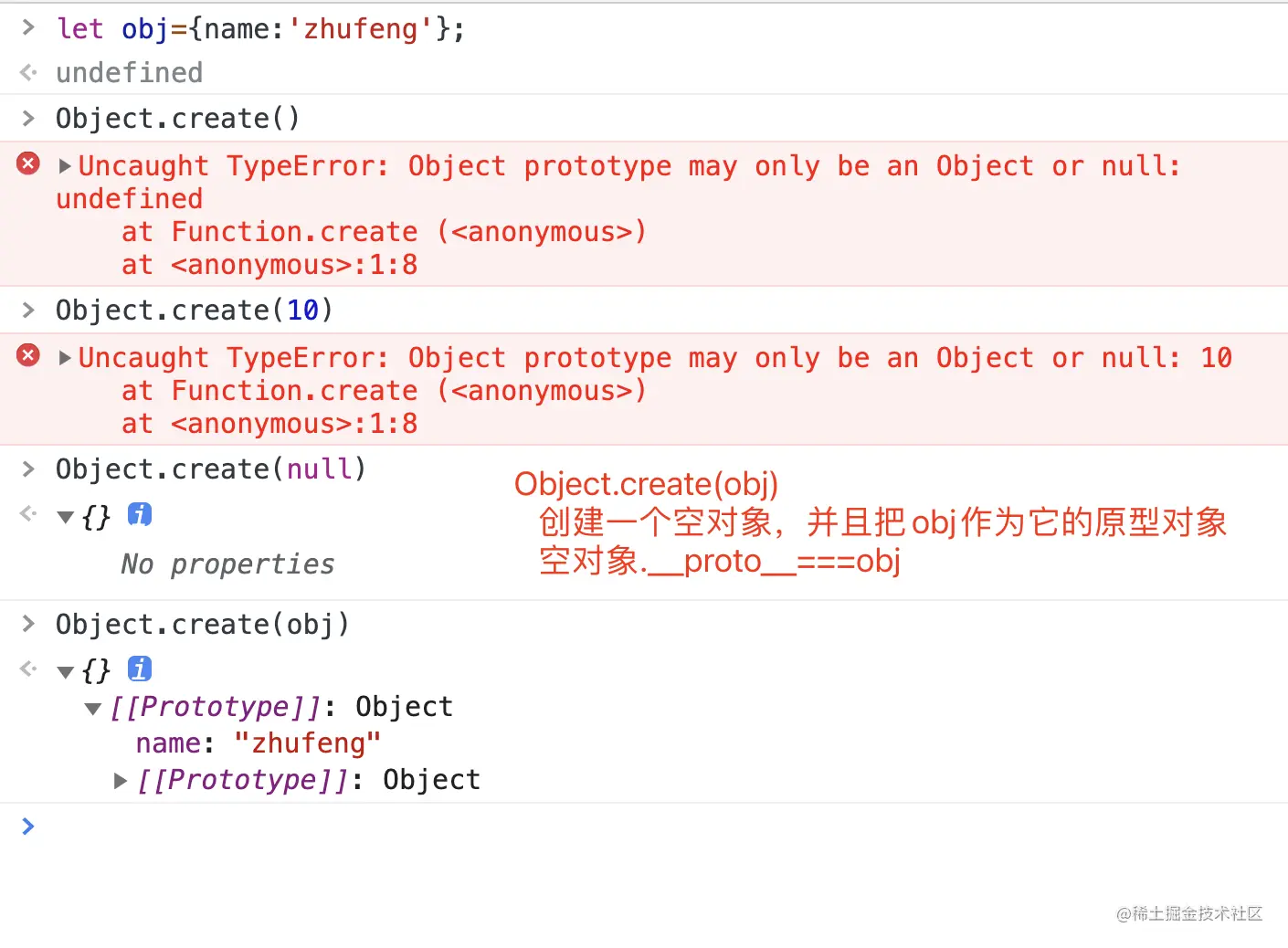Image resolution: width=1288 pixels, height=948 pixels.
Task: Click the gray undefined return value
Action: click(130, 73)
